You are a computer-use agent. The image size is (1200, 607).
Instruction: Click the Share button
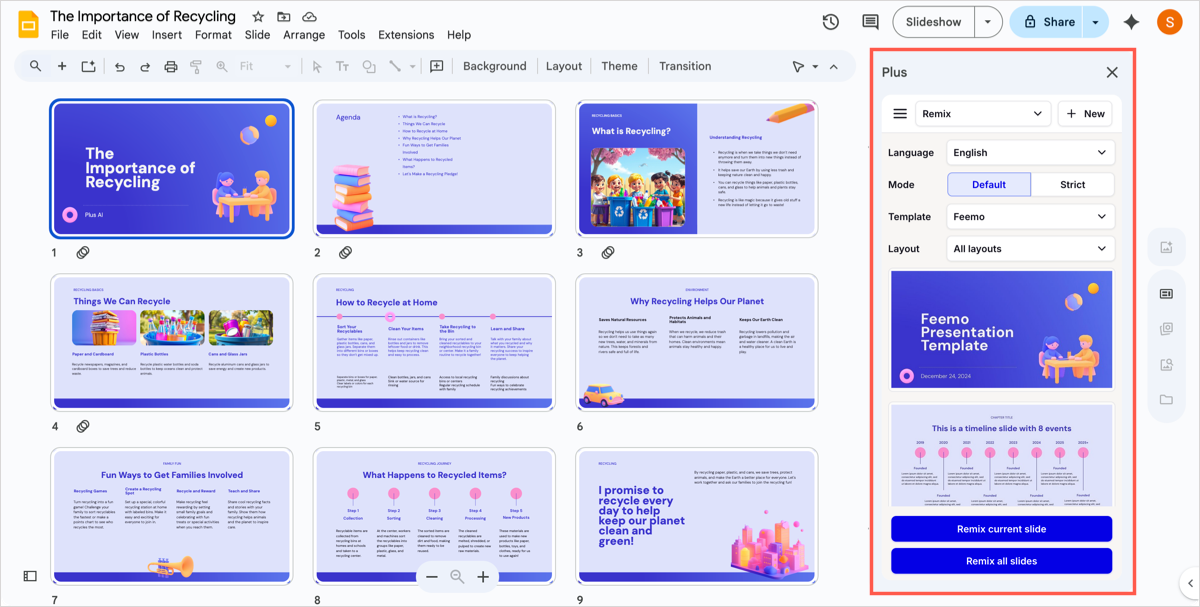(1048, 22)
